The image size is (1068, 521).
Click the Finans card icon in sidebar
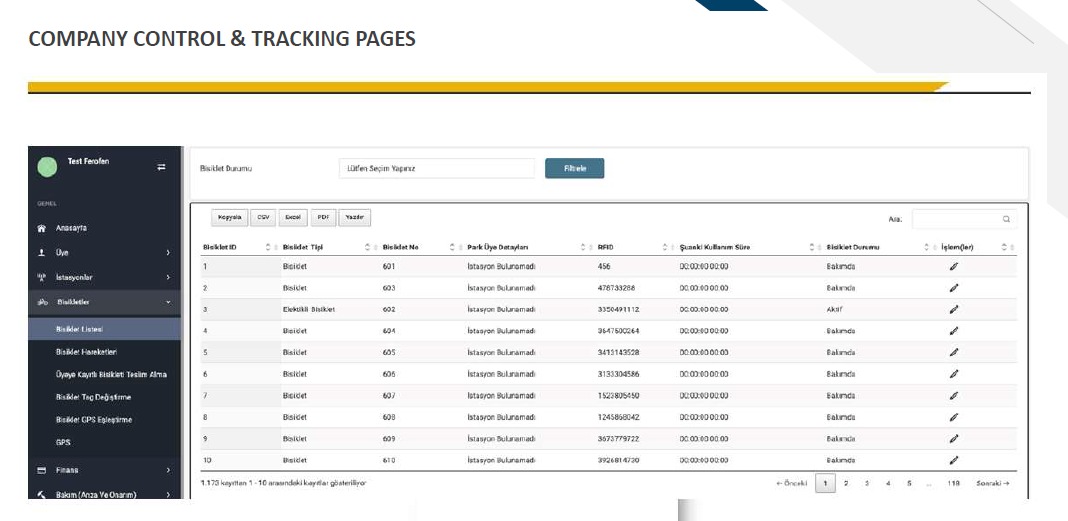[x=42, y=470]
